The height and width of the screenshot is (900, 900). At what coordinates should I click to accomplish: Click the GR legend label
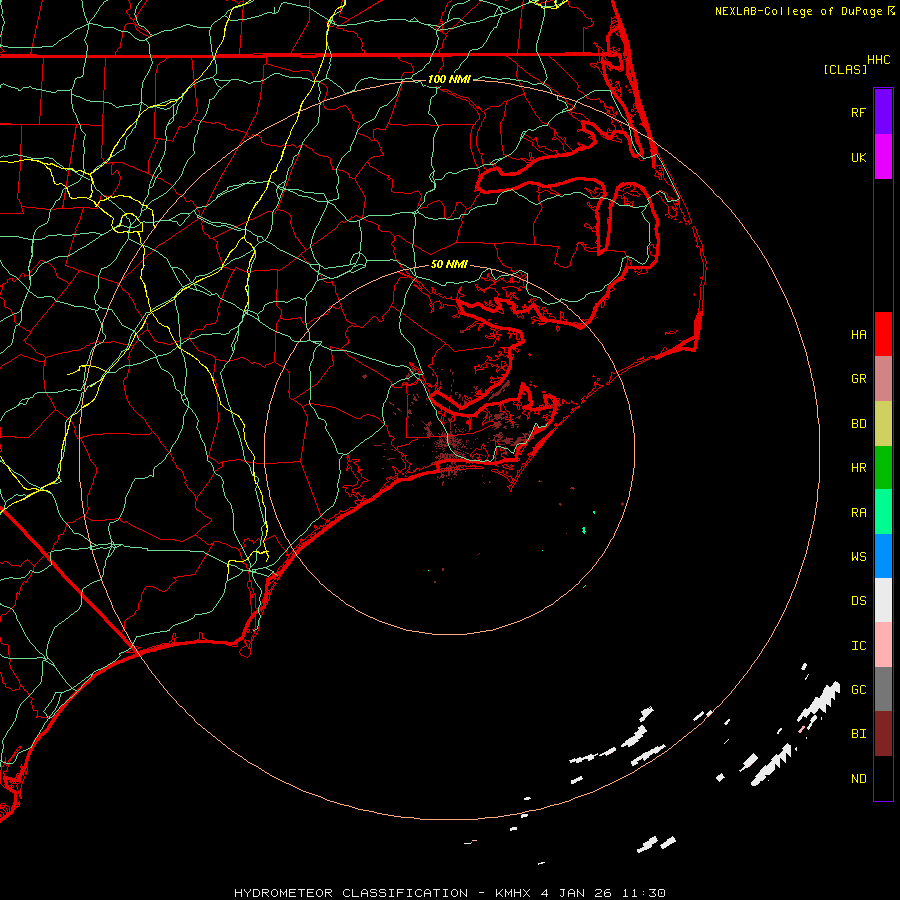click(858, 379)
